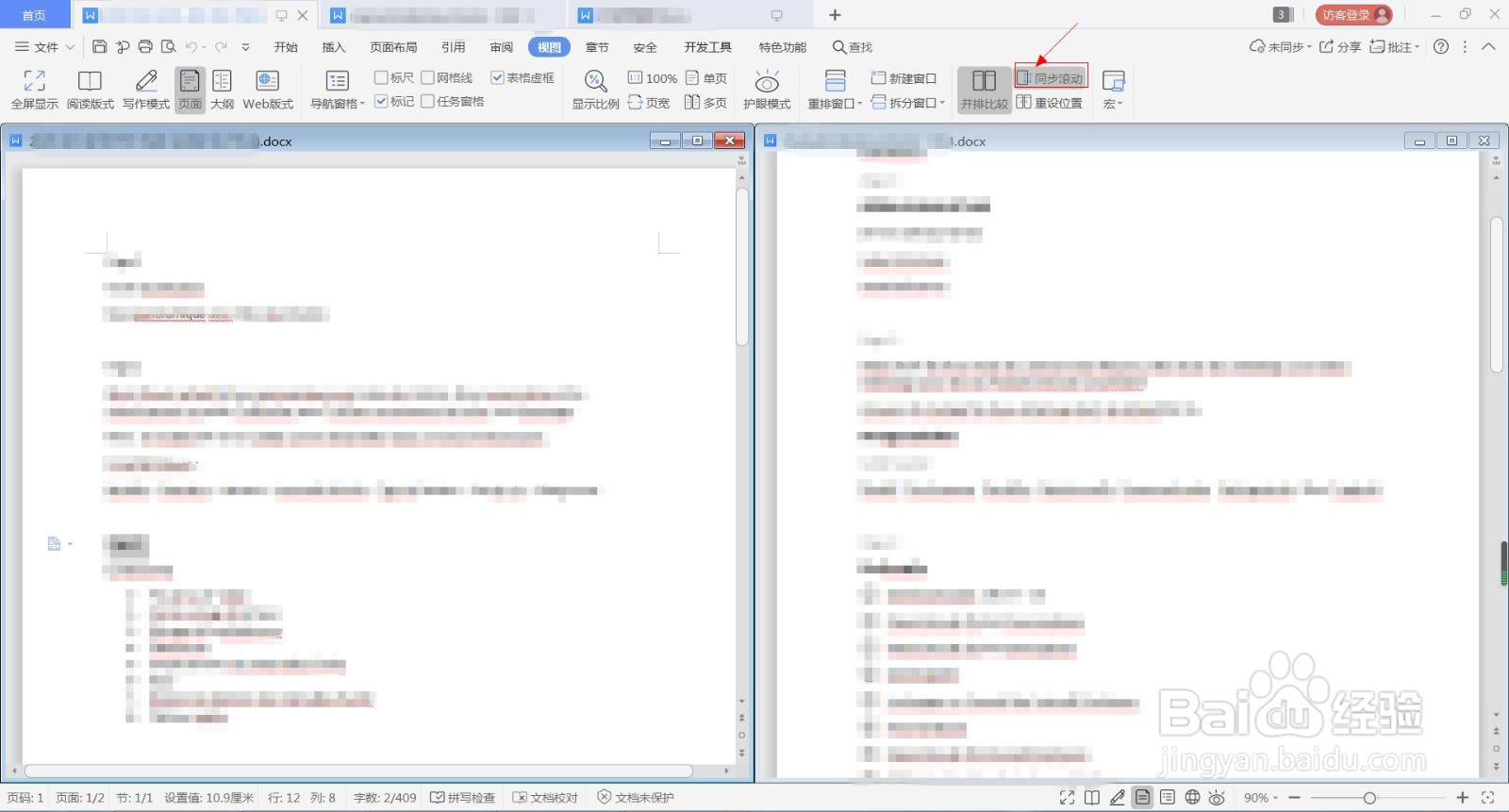Expand the File (文件) menu arrow
The width and height of the screenshot is (1509, 812).
click(x=70, y=46)
